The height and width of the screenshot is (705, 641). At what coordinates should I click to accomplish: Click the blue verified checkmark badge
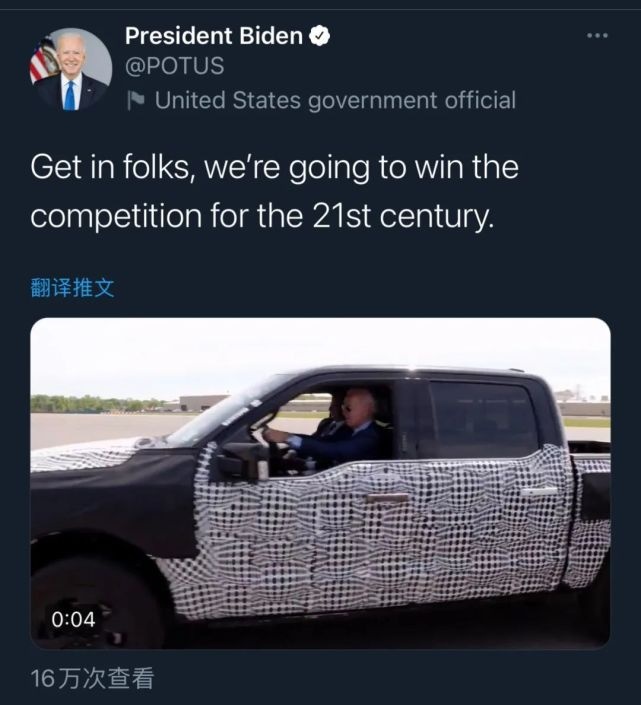(x=319, y=36)
